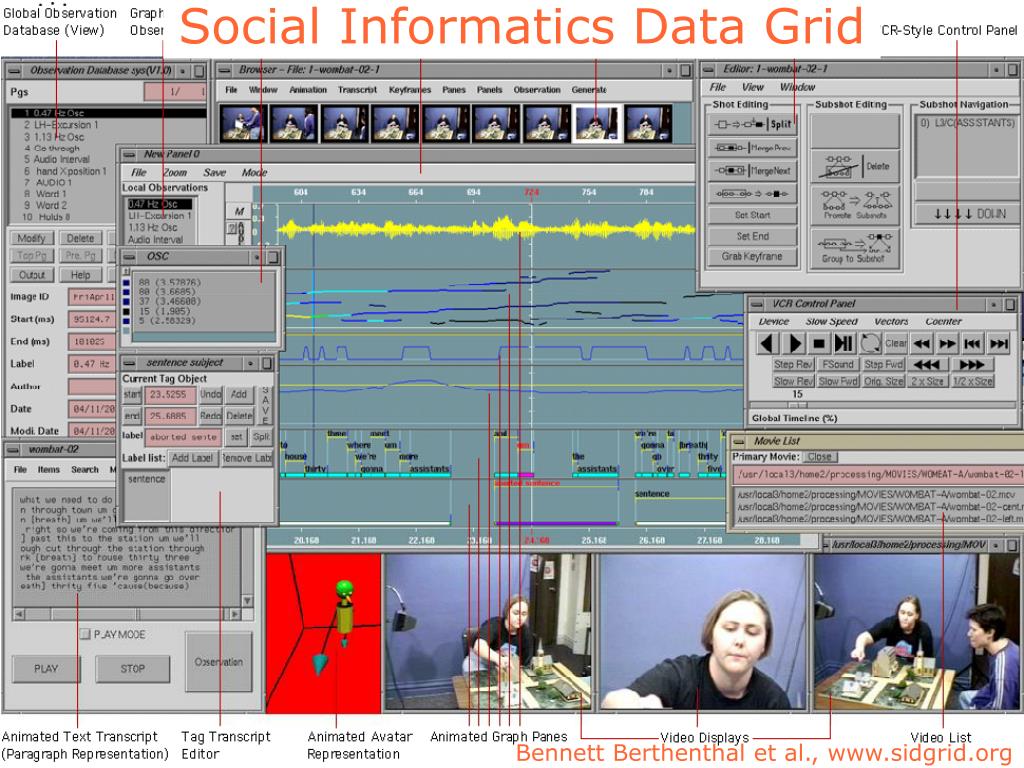The image size is (1024, 768).
Task: Click Primary Movie path field
Action: [878, 475]
